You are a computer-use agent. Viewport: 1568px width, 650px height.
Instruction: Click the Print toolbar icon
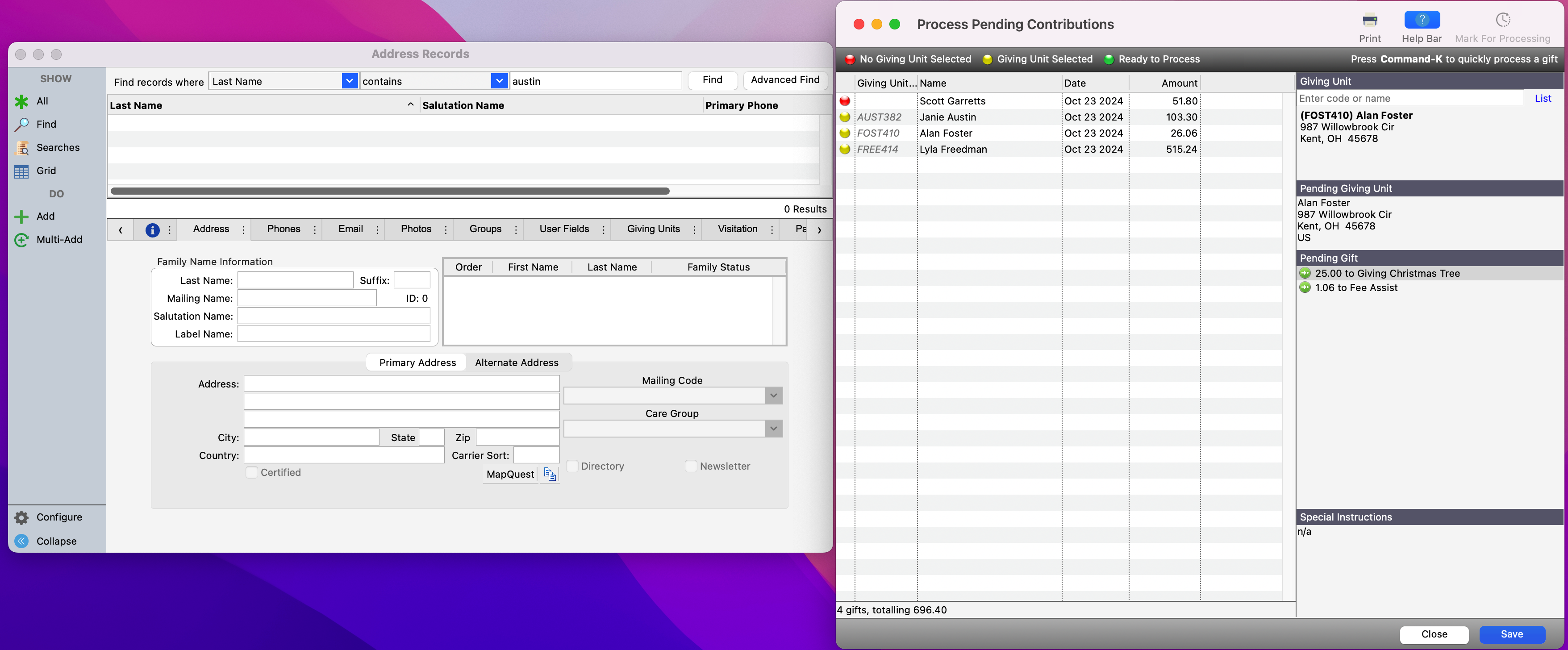pos(1370,21)
